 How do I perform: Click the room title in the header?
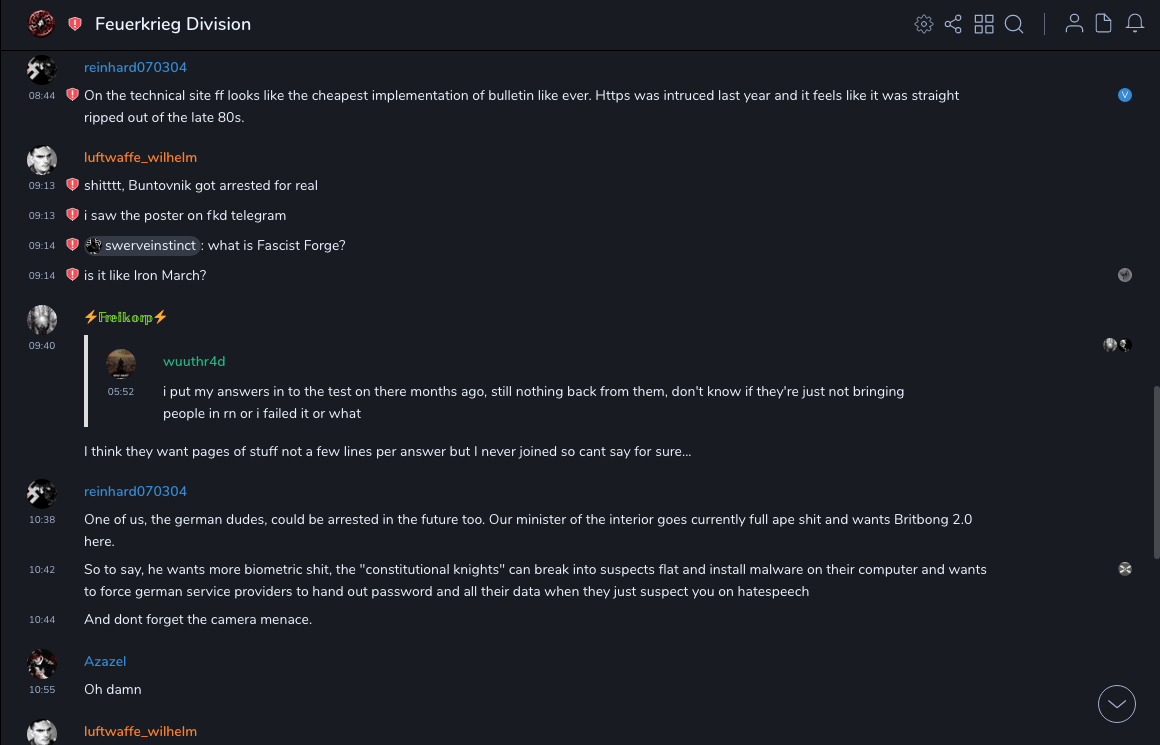pos(173,24)
